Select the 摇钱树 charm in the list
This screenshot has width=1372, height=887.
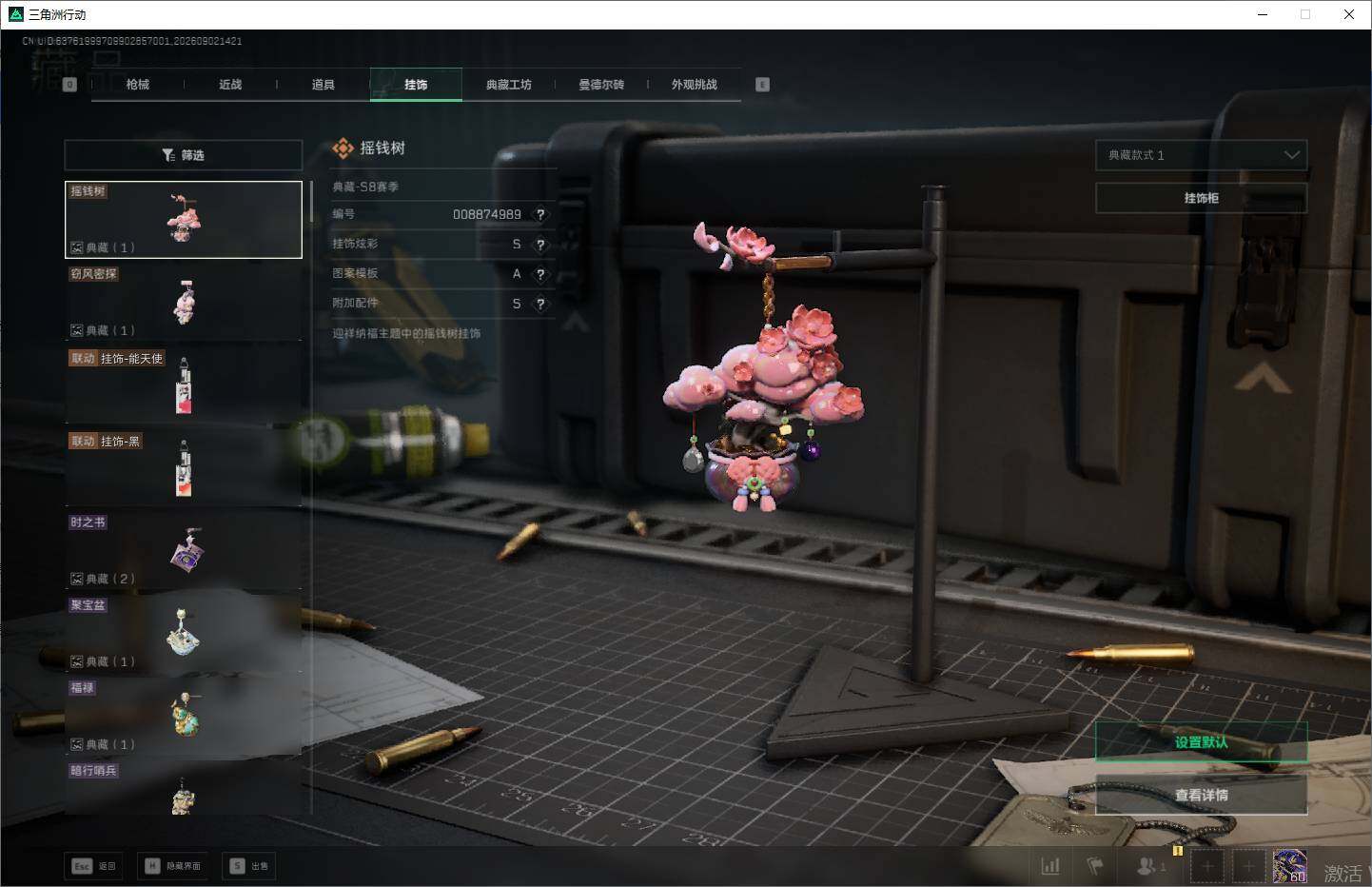pos(184,220)
